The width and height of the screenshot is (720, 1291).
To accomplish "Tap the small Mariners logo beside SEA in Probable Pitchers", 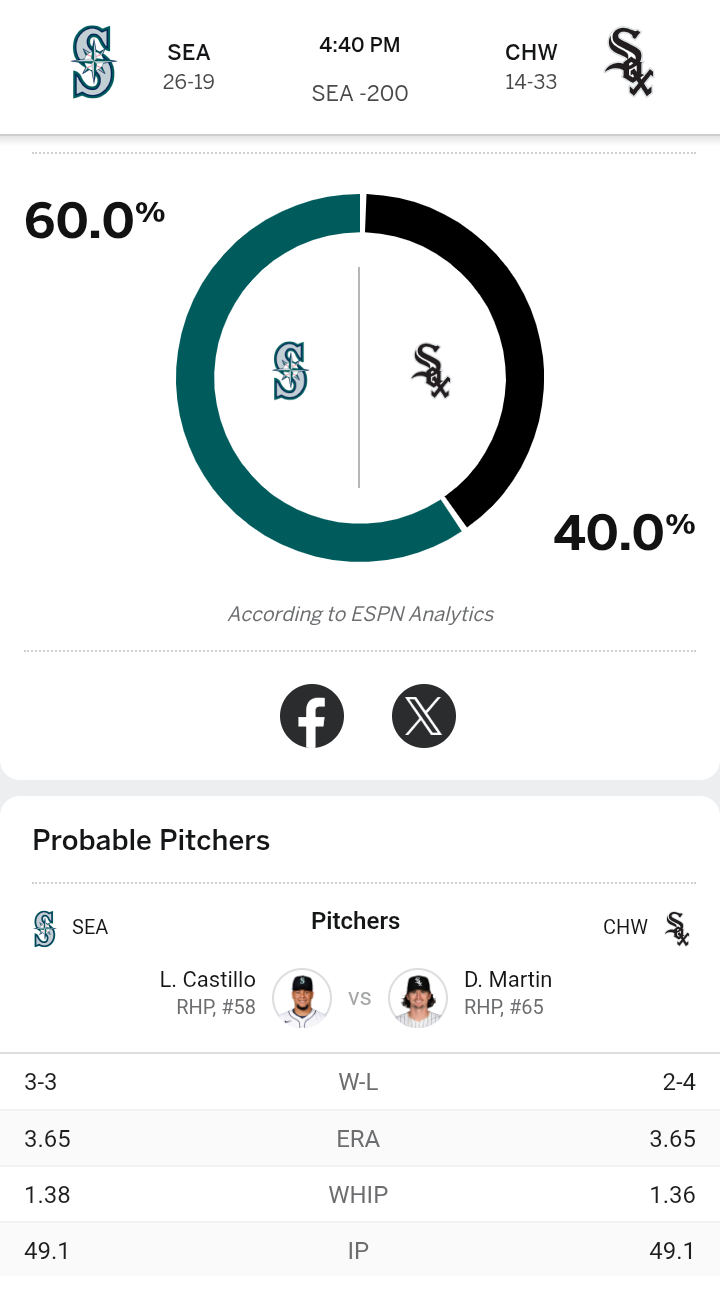I will (x=44, y=928).
